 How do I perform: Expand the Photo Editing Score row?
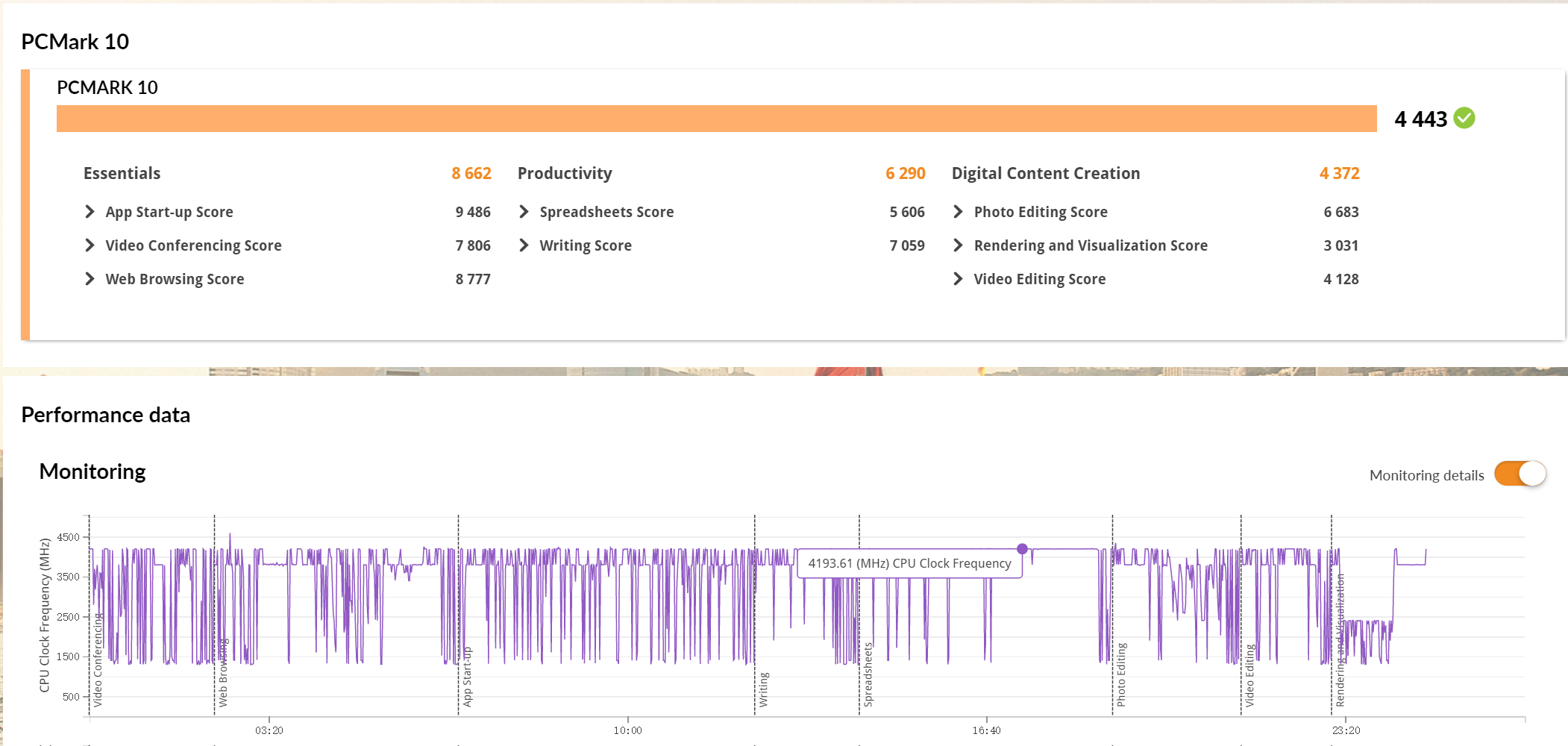point(958,212)
